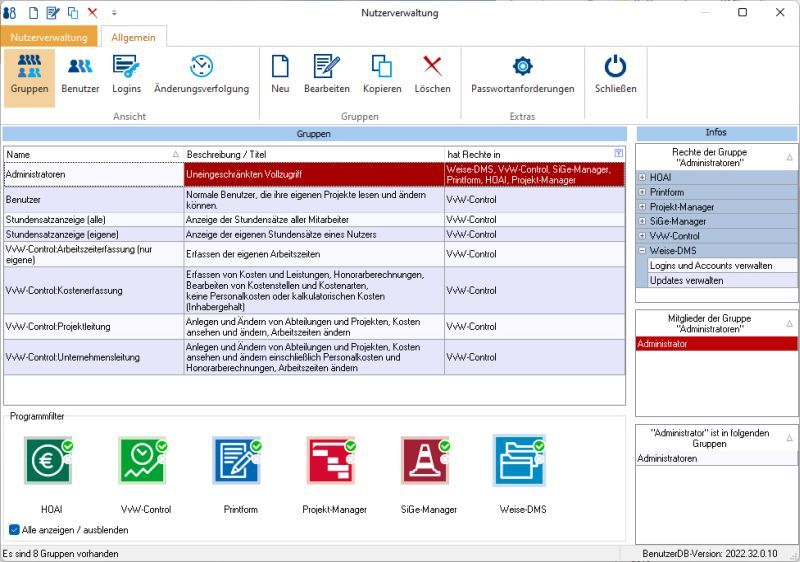Expand the SiGe-Manager rights node
The height and width of the screenshot is (562, 800).
[x=642, y=221]
